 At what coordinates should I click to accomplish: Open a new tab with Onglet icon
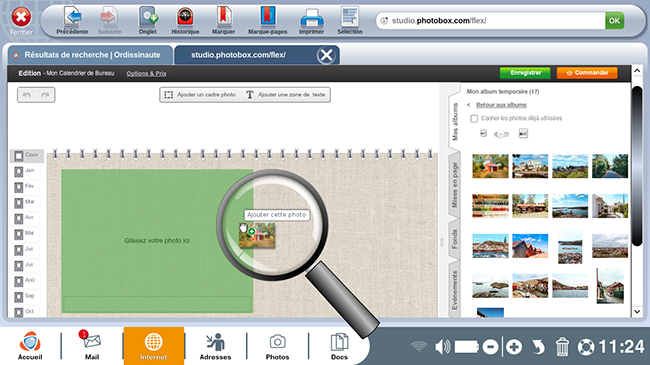[148, 17]
